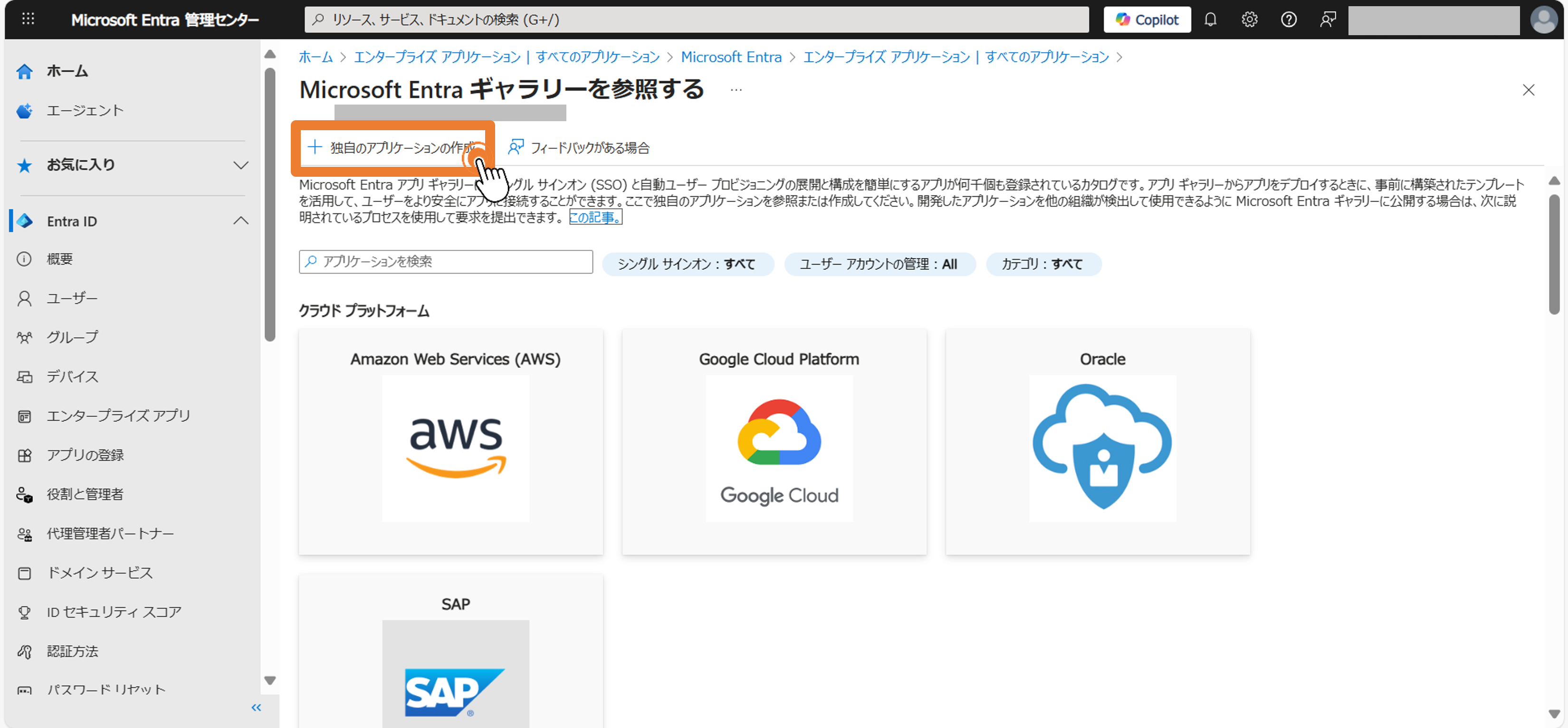Click the ホーム breadcrumb link
The image size is (1568, 728).
coord(316,57)
